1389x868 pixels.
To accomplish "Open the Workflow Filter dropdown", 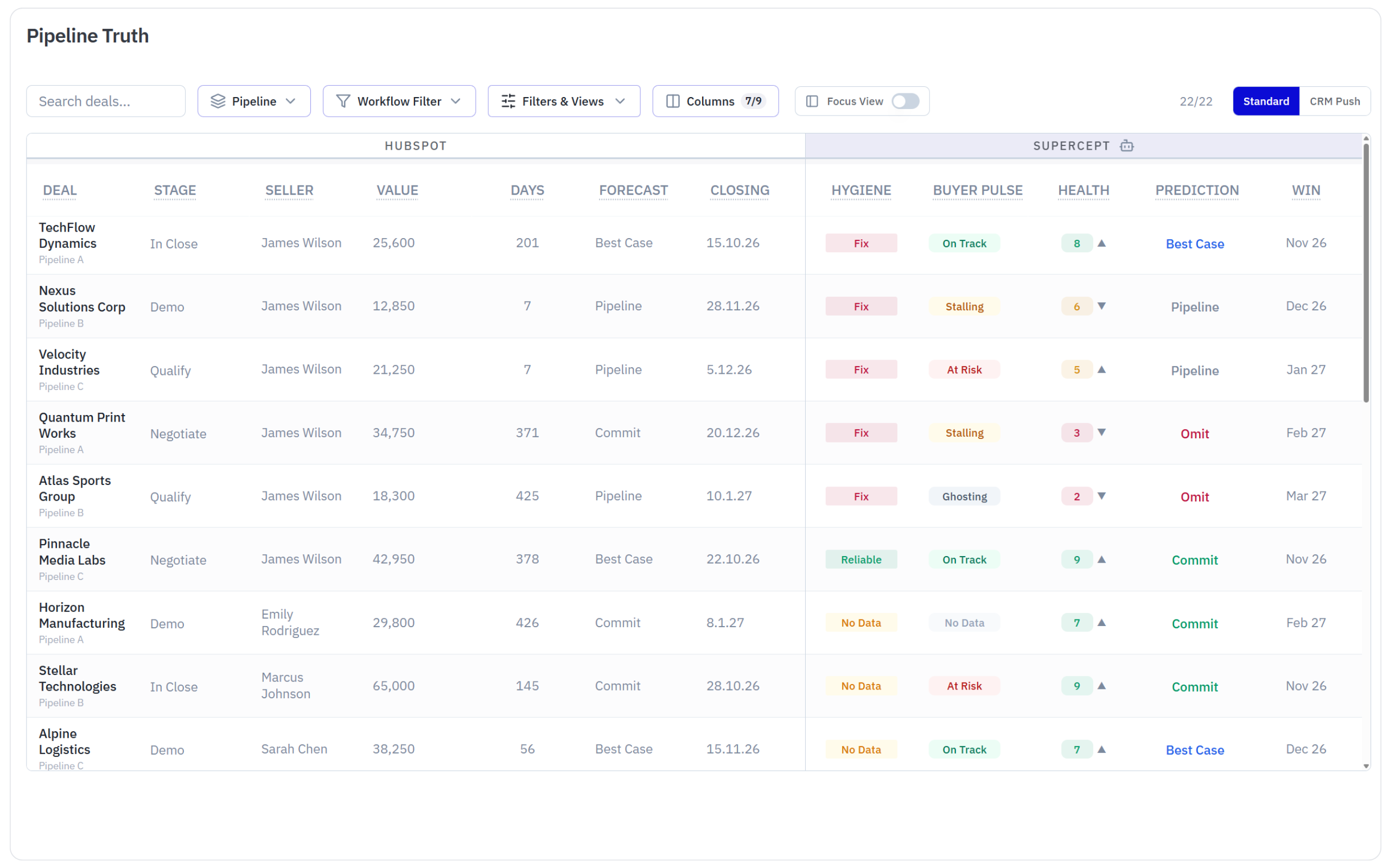I will tap(399, 101).
